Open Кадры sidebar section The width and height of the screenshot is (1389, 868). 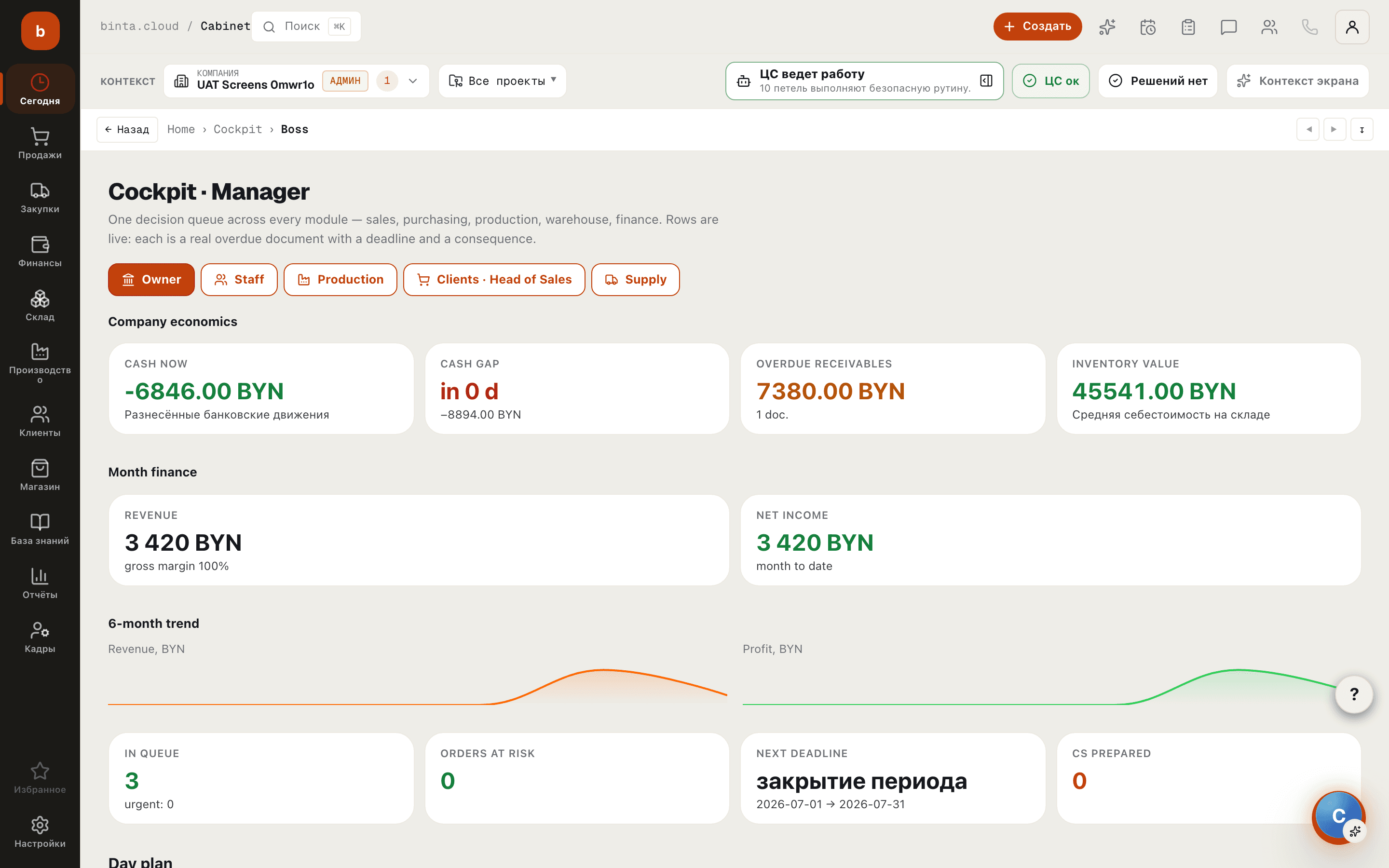click(40, 637)
